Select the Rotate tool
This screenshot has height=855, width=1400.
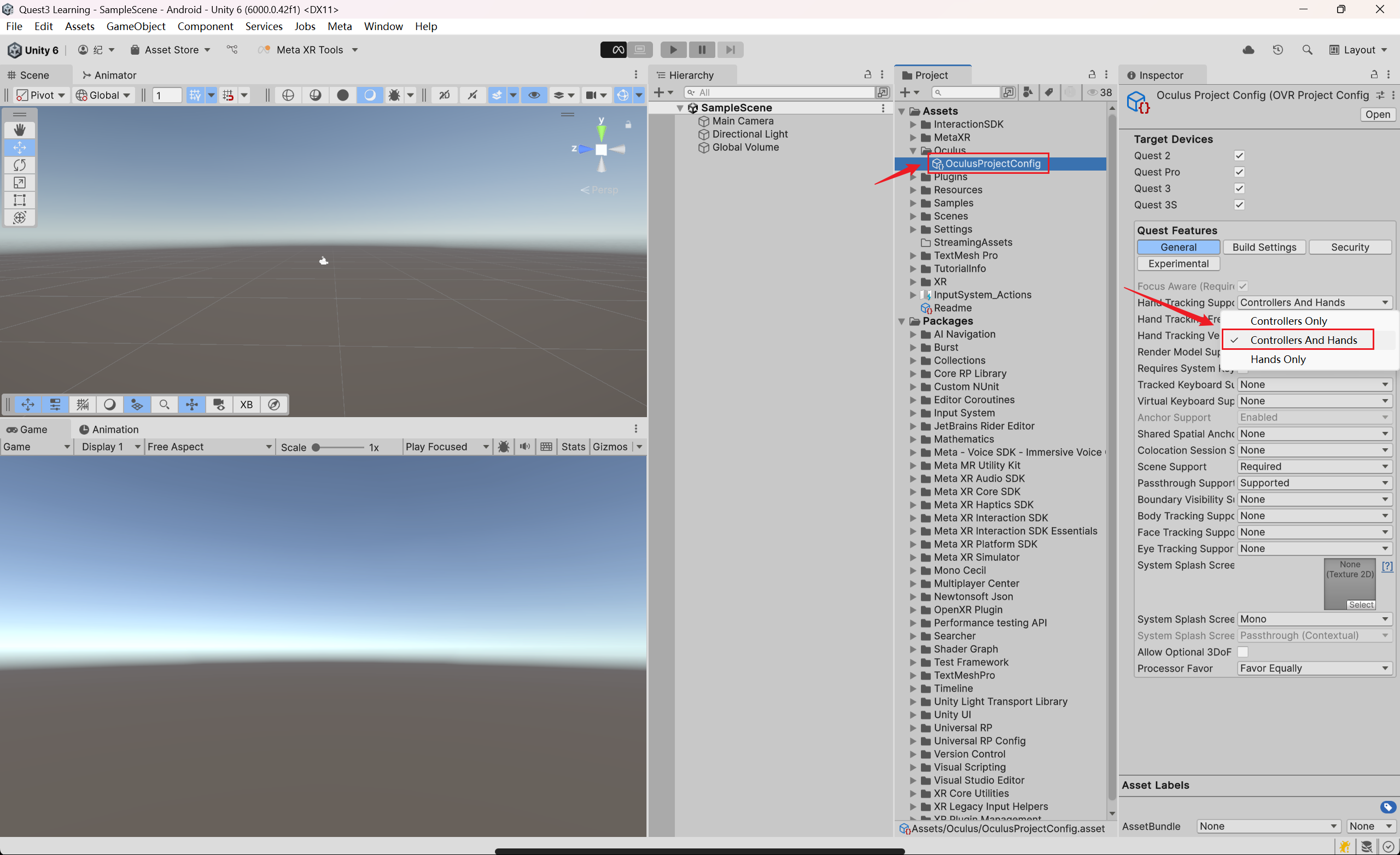pyautogui.click(x=19, y=165)
